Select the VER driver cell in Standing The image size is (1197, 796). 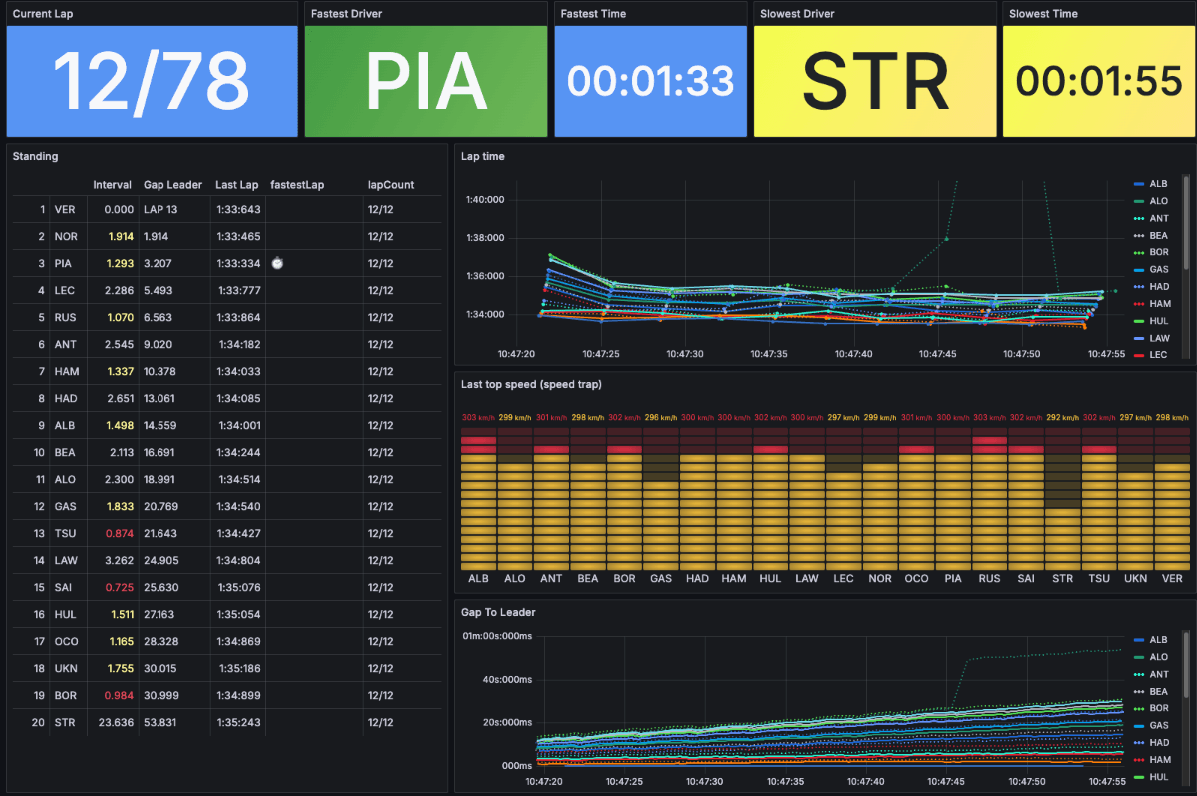tap(65, 209)
